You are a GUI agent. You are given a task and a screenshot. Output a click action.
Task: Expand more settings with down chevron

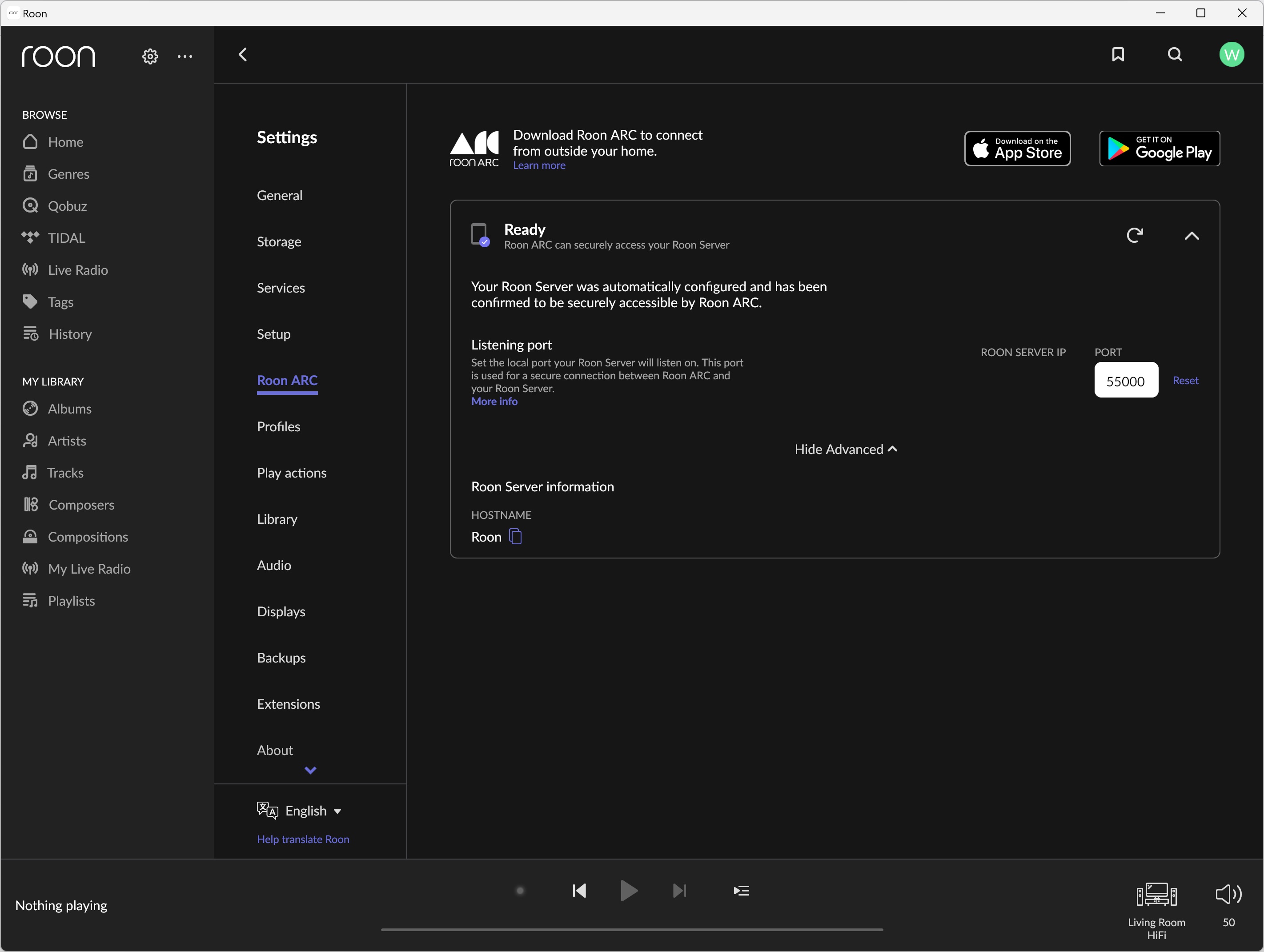tap(310, 770)
